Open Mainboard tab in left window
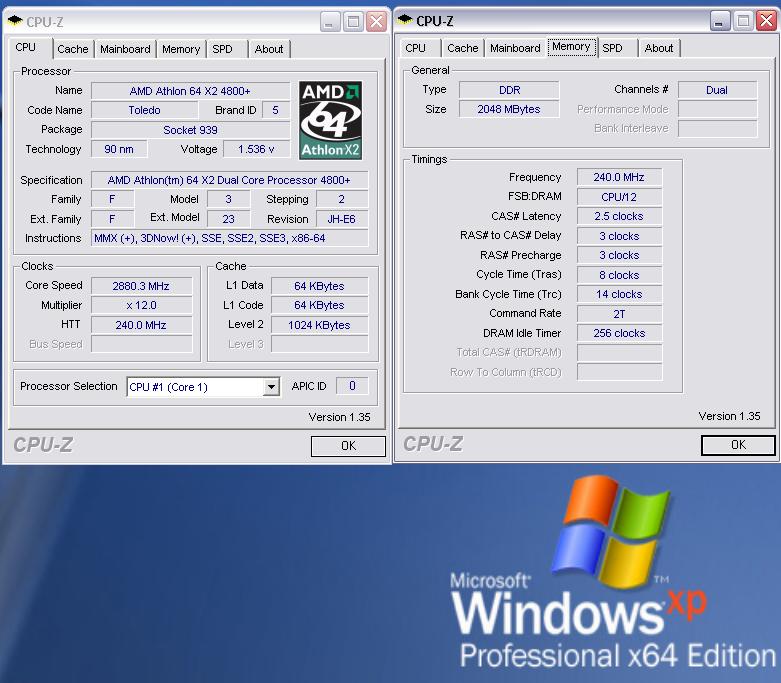This screenshot has width=781, height=683. click(x=125, y=49)
